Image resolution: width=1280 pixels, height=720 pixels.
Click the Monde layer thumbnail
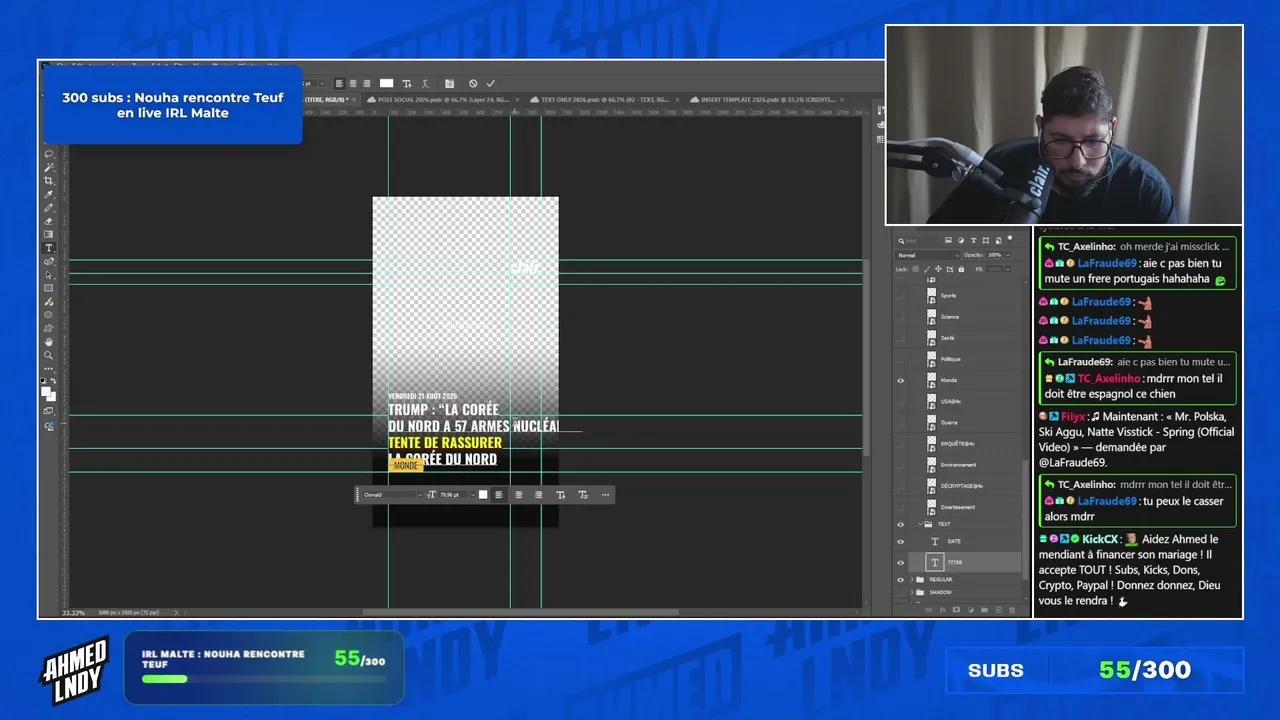pyautogui.click(x=932, y=380)
